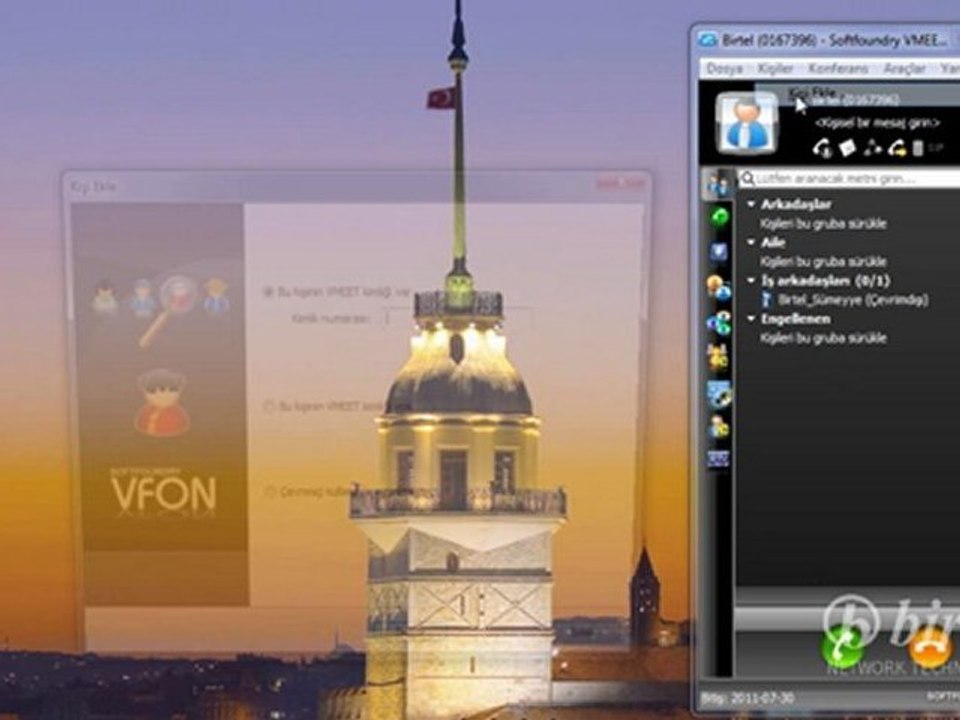Click the green call button

[842, 647]
